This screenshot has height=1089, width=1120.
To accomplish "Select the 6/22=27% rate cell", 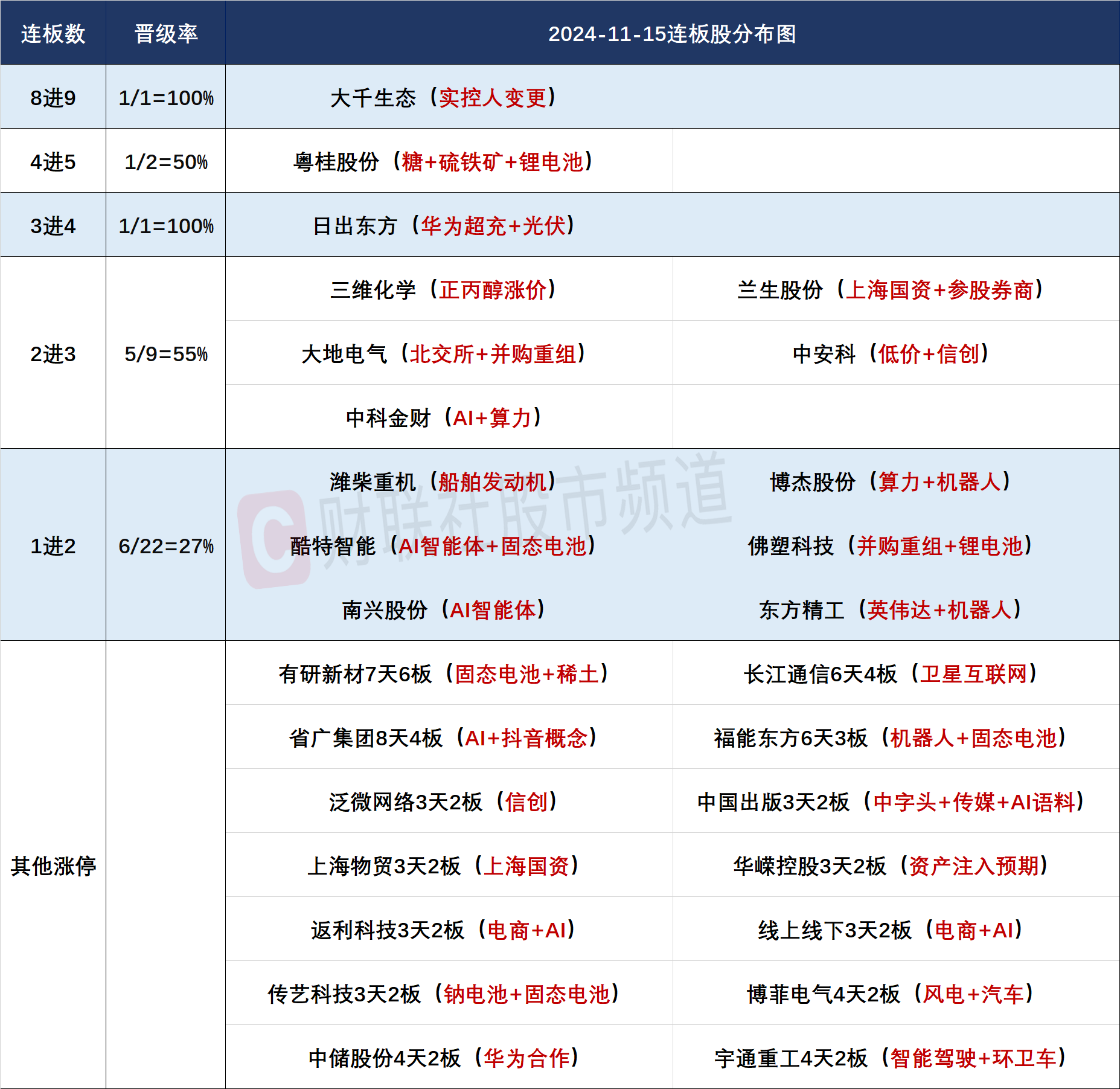I will coord(166,546).
